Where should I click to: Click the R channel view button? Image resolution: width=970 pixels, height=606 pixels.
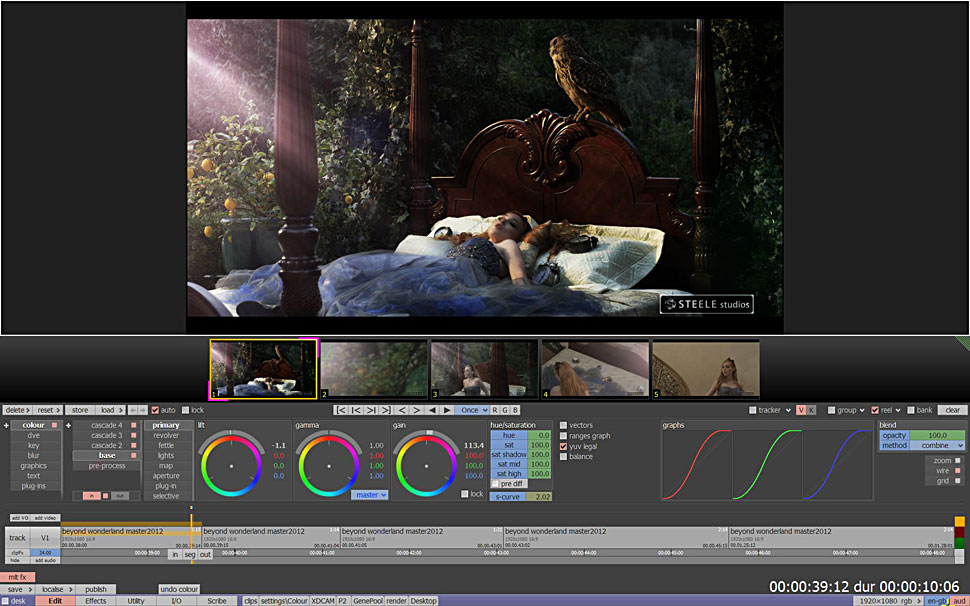click(x=494, y=410)
